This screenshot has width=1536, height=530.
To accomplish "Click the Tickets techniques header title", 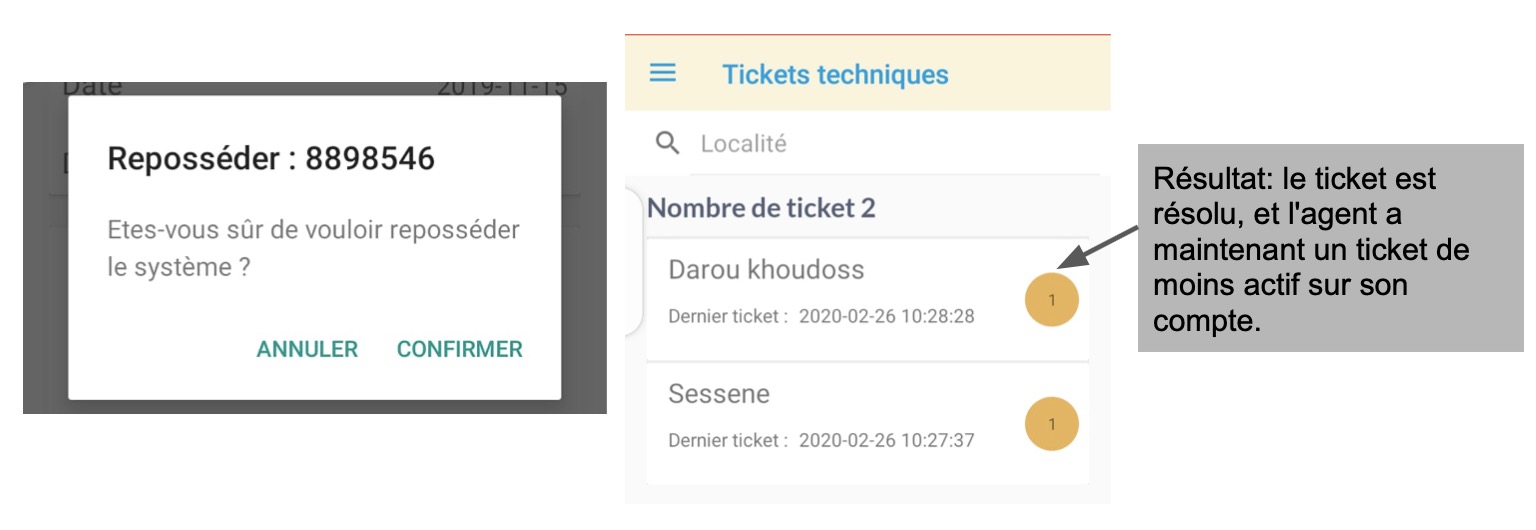I will [836, 74].
